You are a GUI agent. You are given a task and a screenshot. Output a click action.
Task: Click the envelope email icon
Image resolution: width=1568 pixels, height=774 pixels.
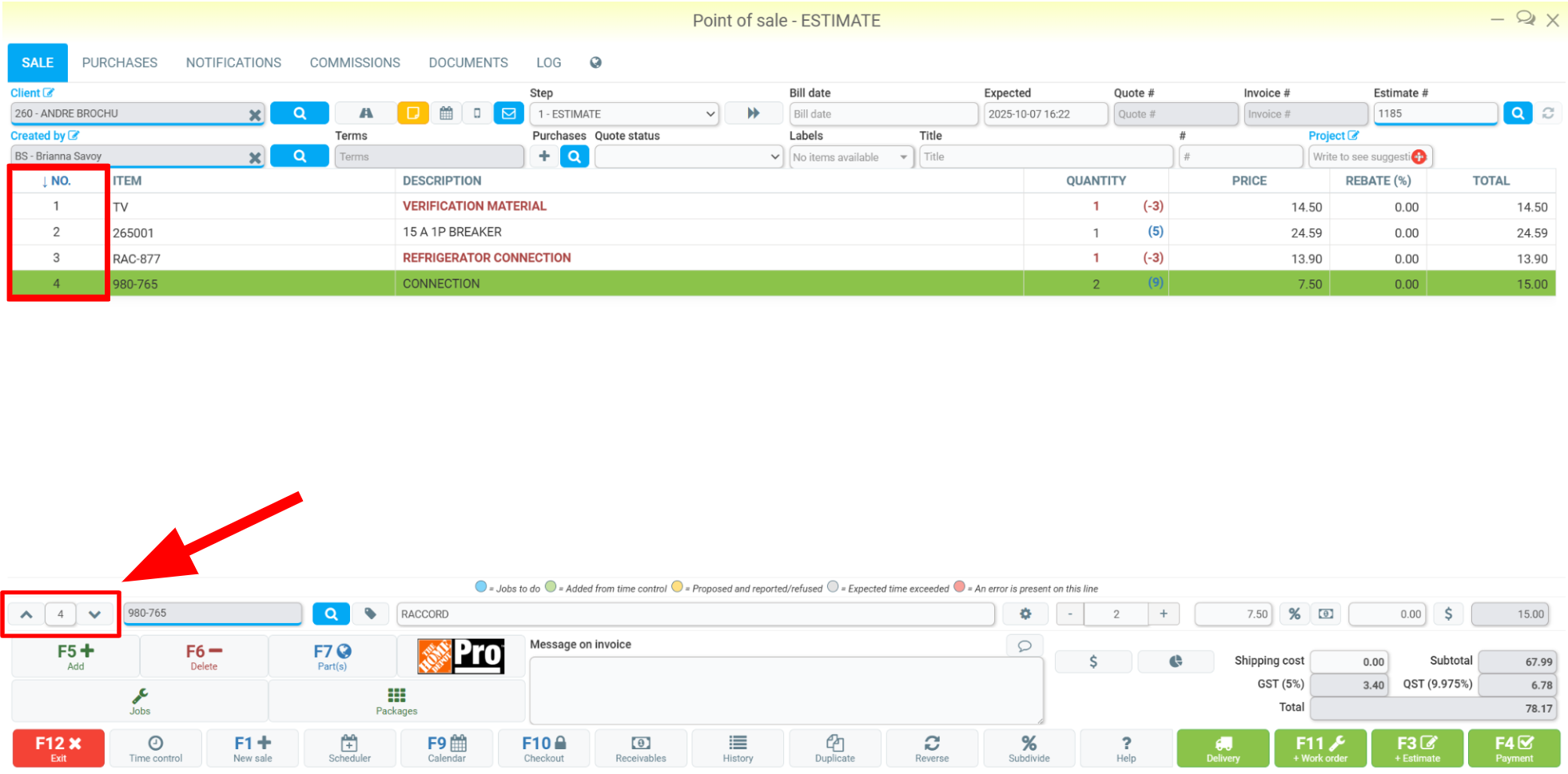[508, 113]
